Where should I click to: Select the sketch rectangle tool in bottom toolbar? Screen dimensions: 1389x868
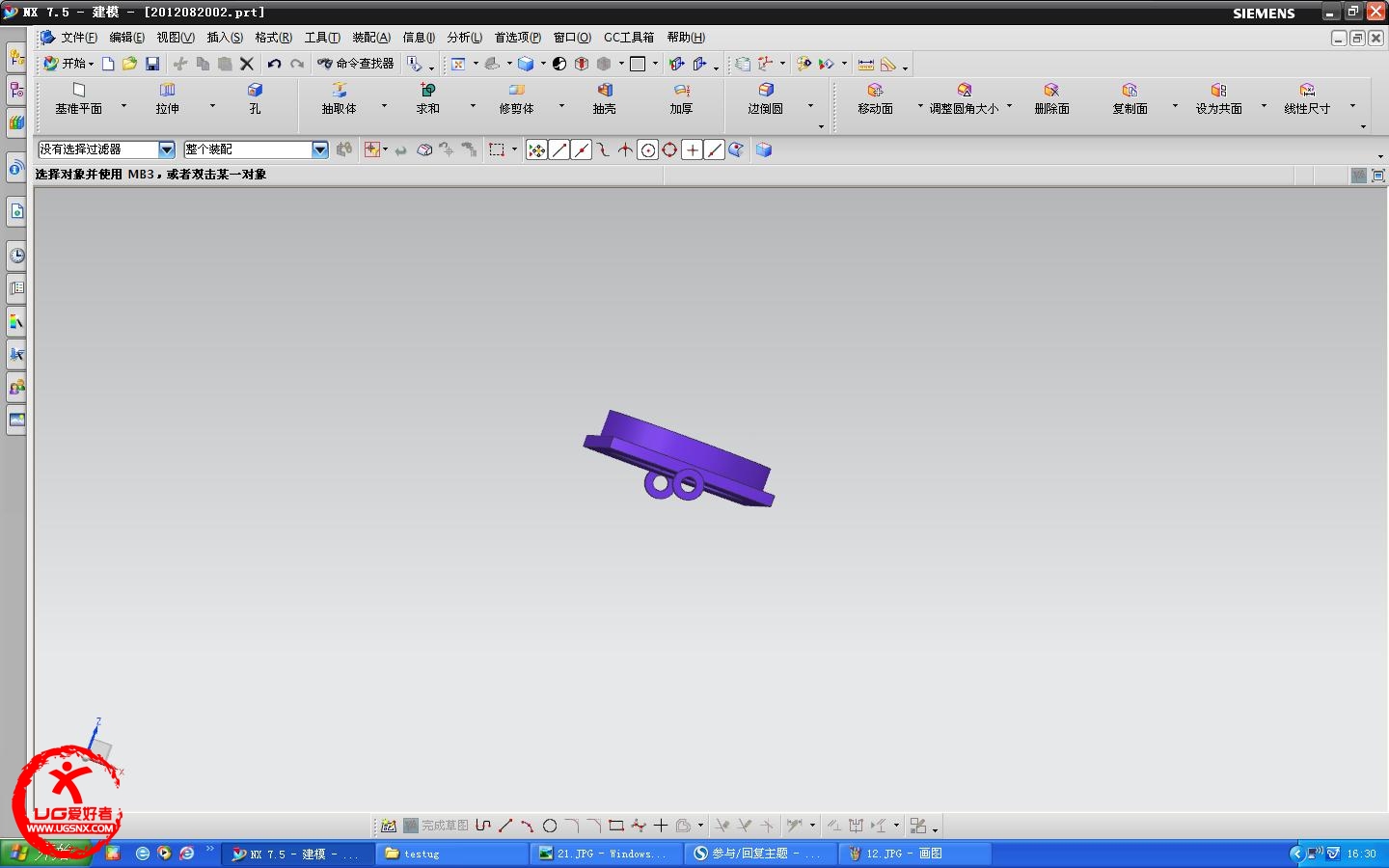[x=616, y=826]
